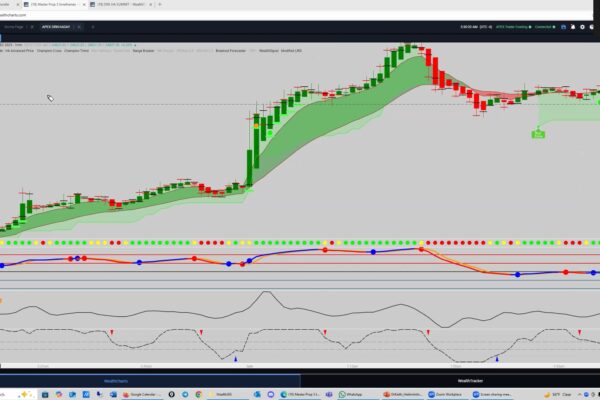Screen dimensions: 600x400
Task: Open the WealthTracker bottom panel
Action: coord(470,380)
